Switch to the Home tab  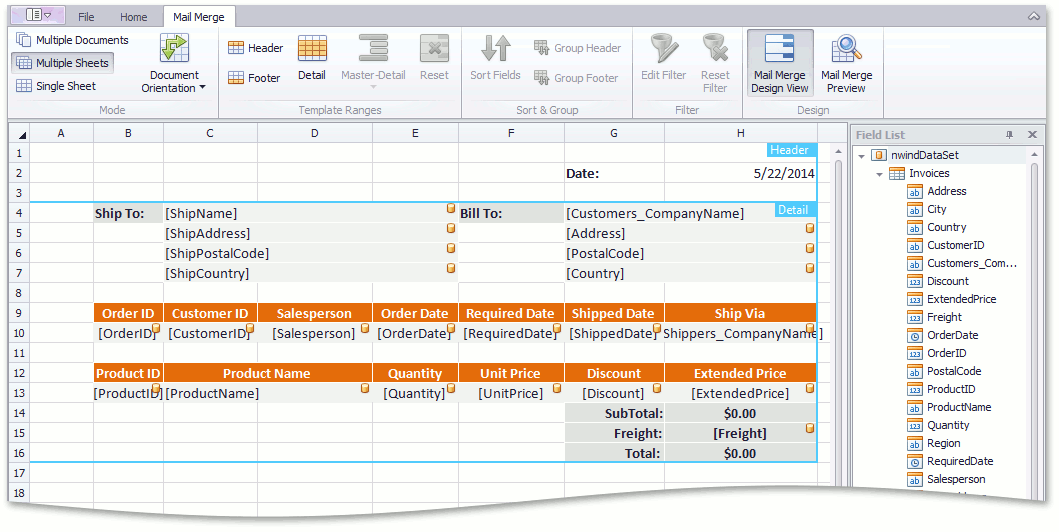tap(133, 17)
